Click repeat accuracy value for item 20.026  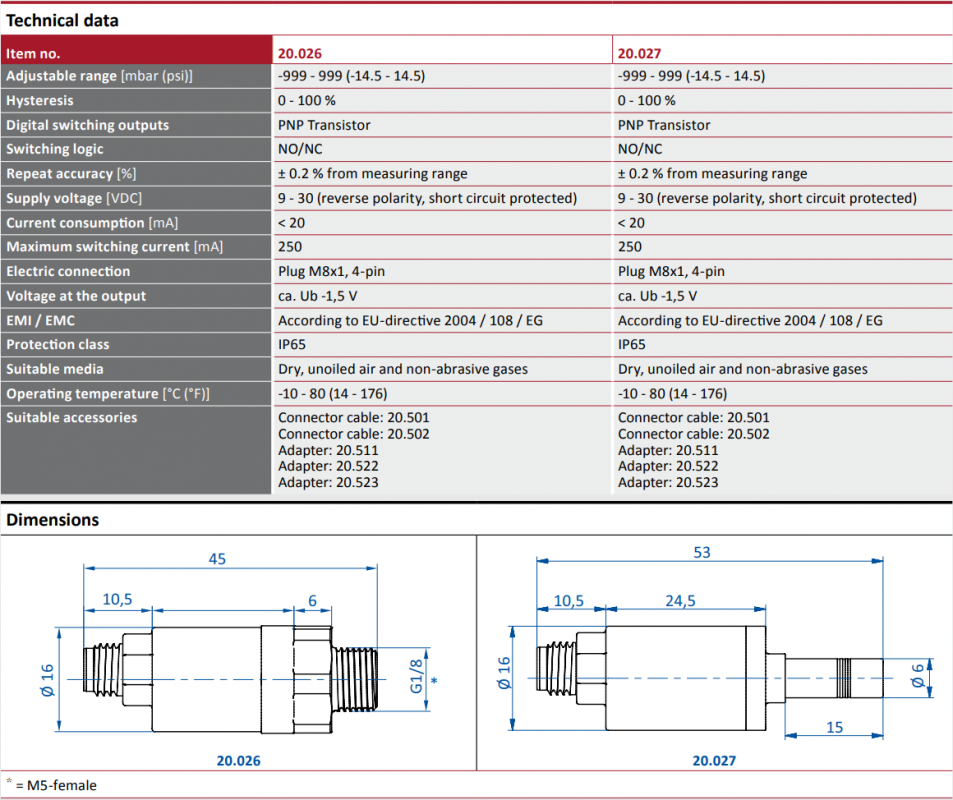tap(373, 174)
